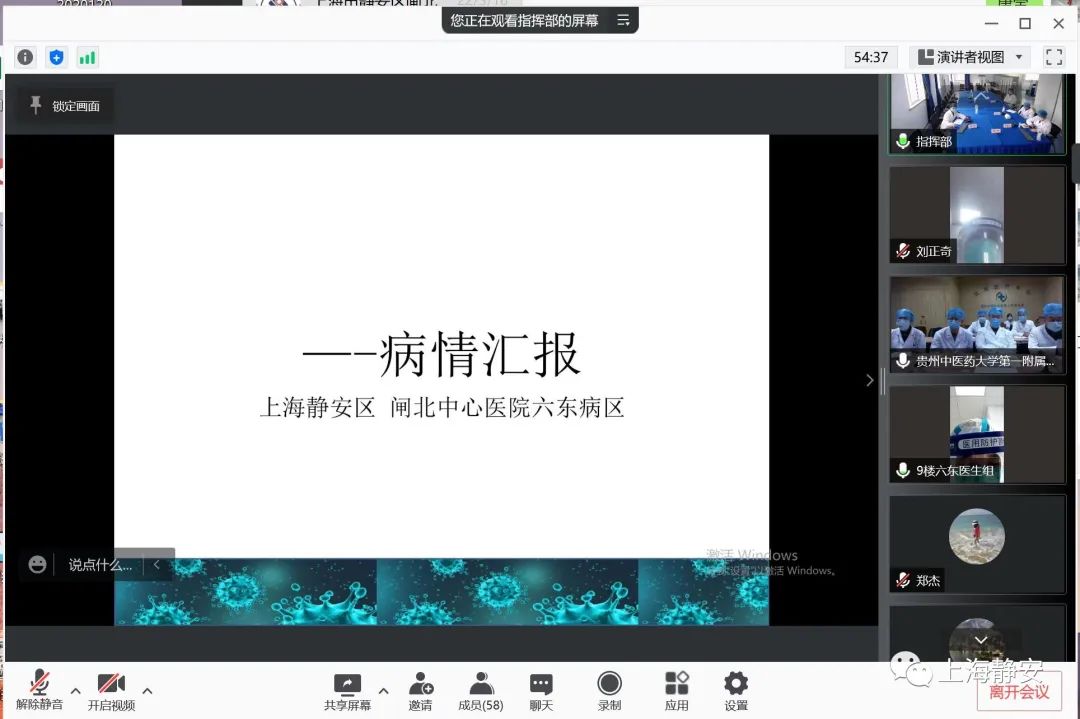Viewport: 1080px width, 719px height.
Task: Open the meeting info icon
Action: tap(25, 57)
